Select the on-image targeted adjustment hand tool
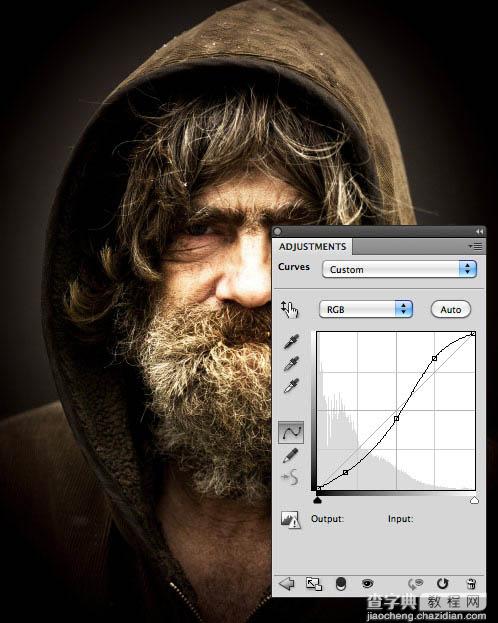 tap(290, 309)
